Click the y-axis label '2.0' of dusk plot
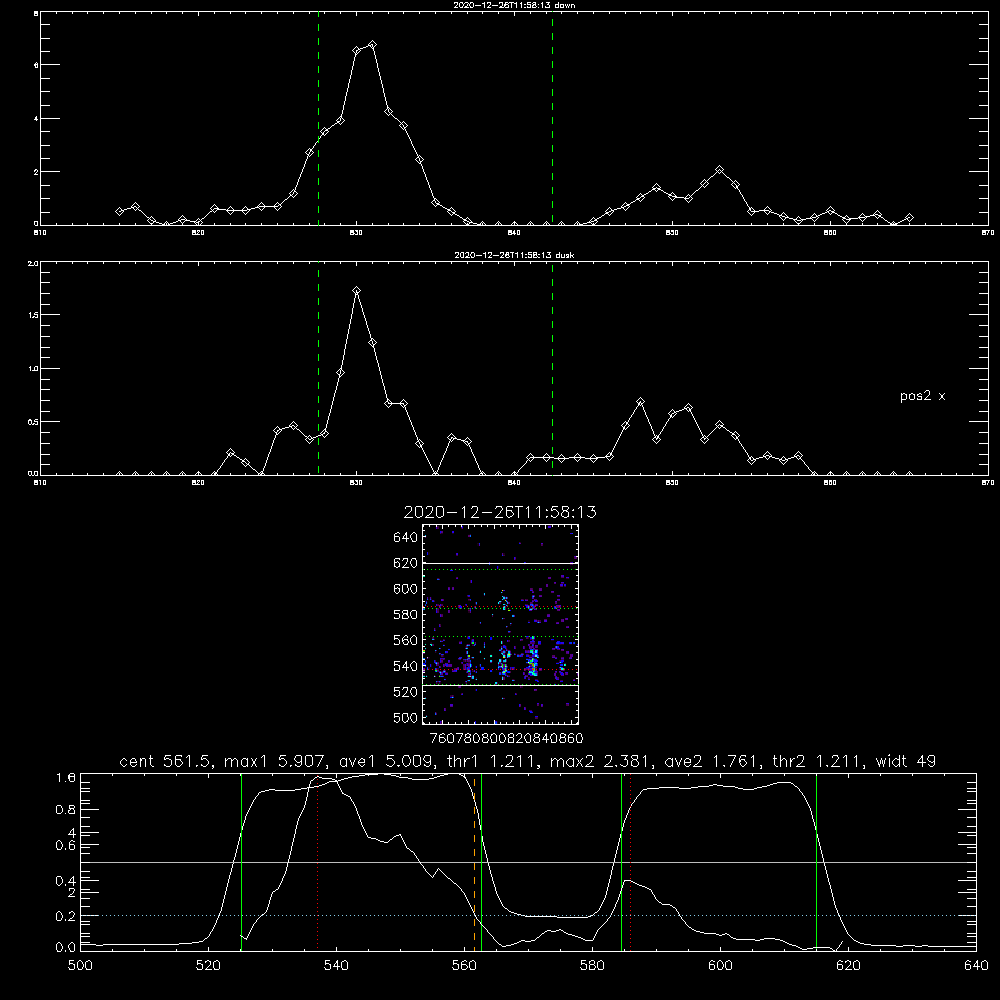The height and width of the screenshot is (1000, 1000). (34, 263)
